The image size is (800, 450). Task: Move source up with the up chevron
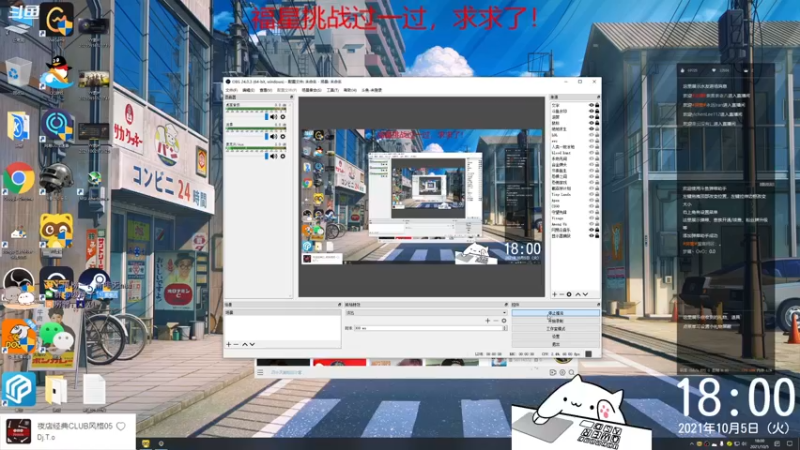coord(578,294)
